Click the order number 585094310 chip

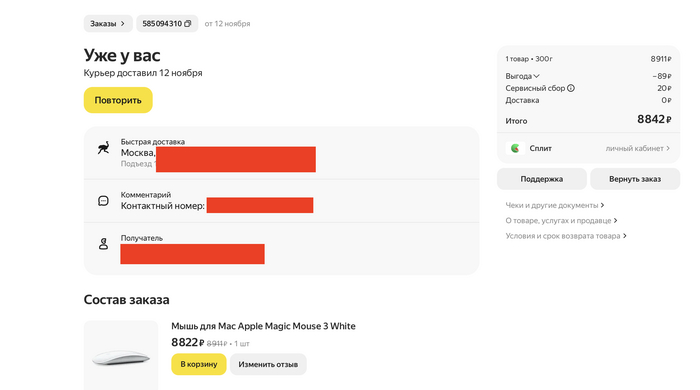tap(167, 24)
